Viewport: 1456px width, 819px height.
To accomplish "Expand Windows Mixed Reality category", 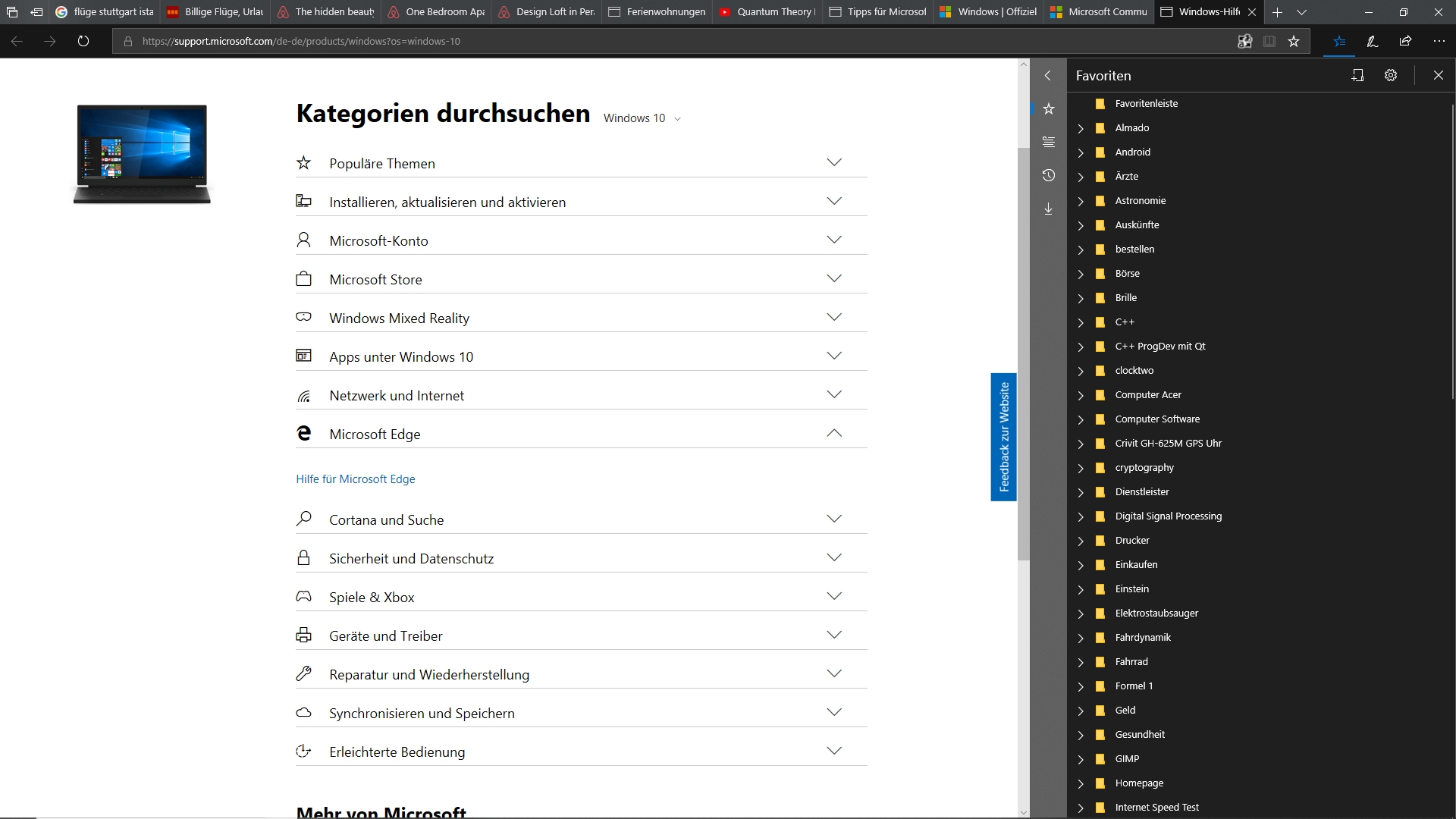I will tap(581, 318).
